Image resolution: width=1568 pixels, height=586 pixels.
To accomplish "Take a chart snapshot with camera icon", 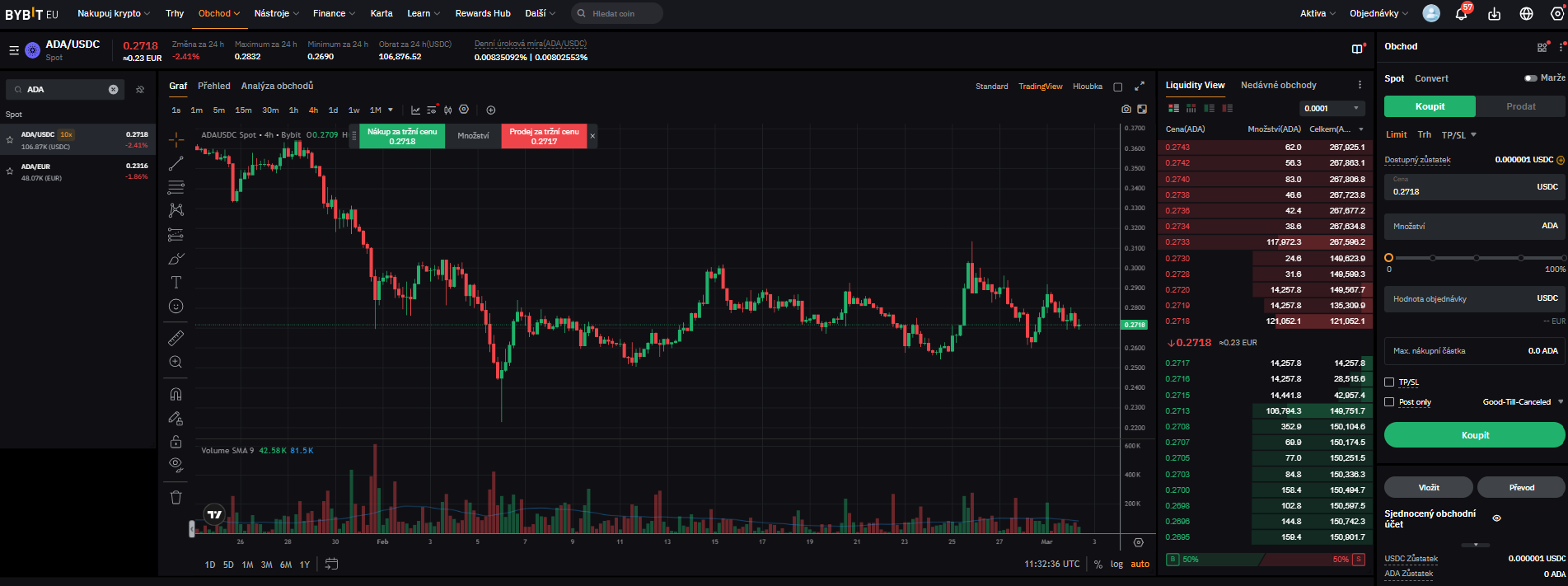I will (1126, 110).
